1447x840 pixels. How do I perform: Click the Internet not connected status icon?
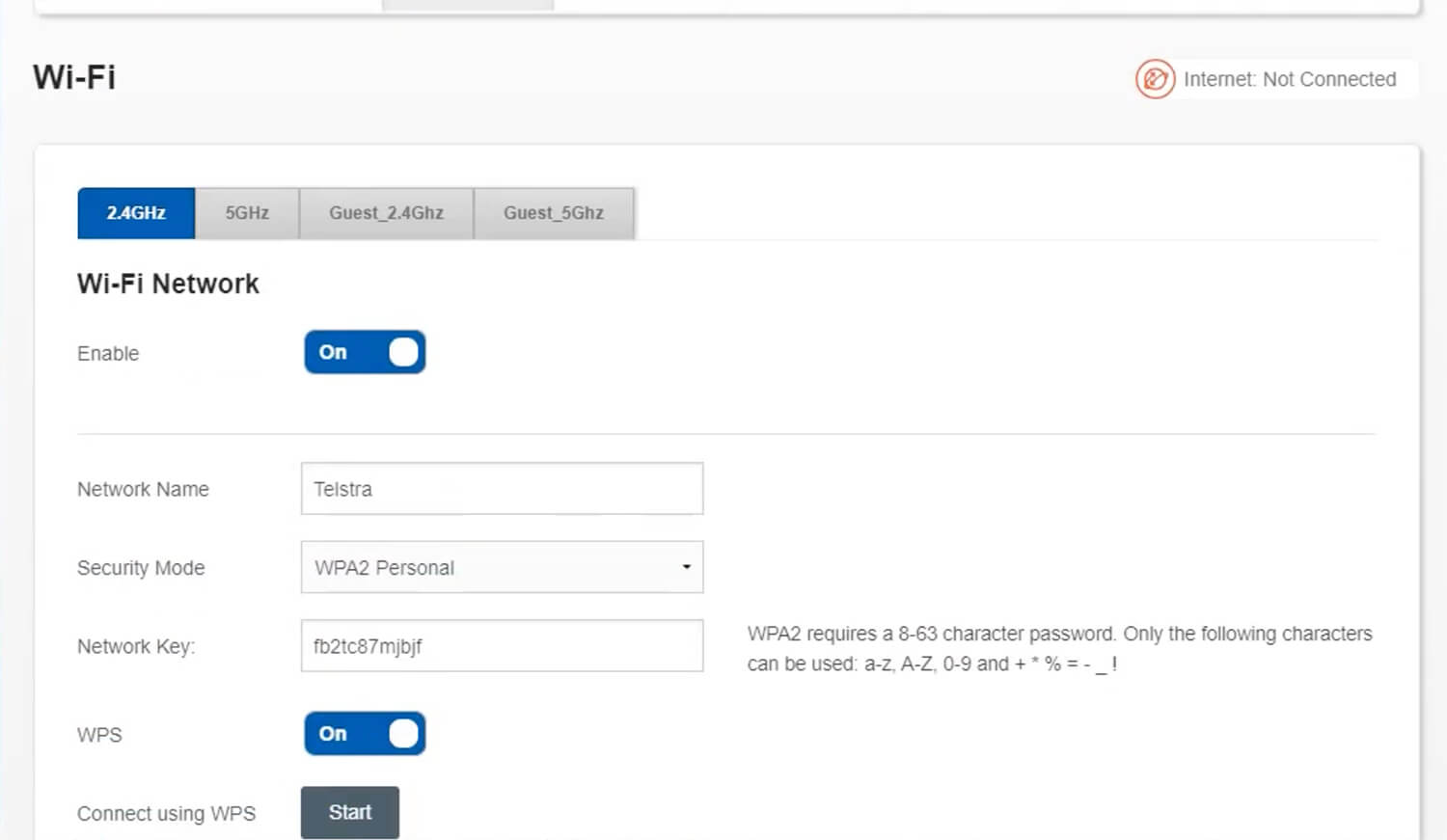tap(1154, 79)
